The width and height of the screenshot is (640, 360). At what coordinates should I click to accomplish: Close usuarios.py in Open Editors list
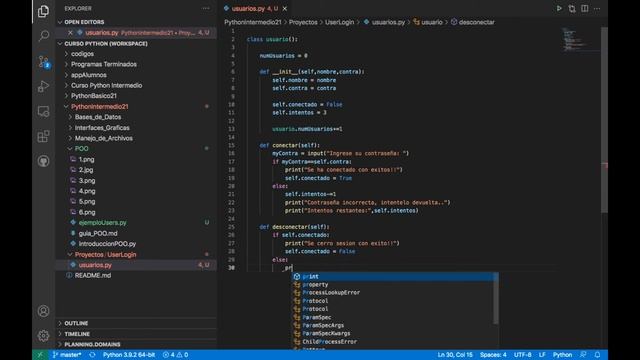point(70,33)
